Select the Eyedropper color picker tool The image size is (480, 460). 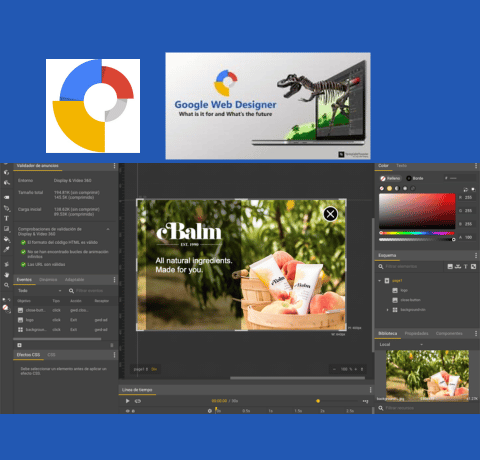coord(6,249)
